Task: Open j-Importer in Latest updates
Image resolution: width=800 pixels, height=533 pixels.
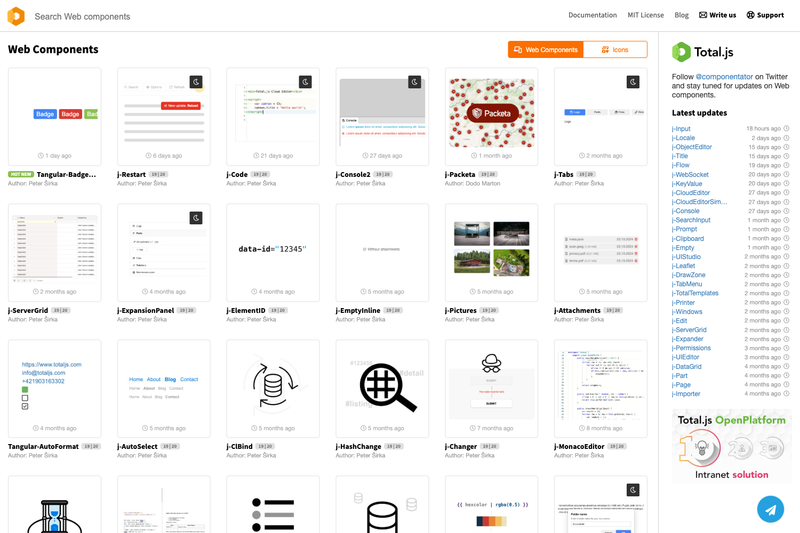Action: click(686, 394)
